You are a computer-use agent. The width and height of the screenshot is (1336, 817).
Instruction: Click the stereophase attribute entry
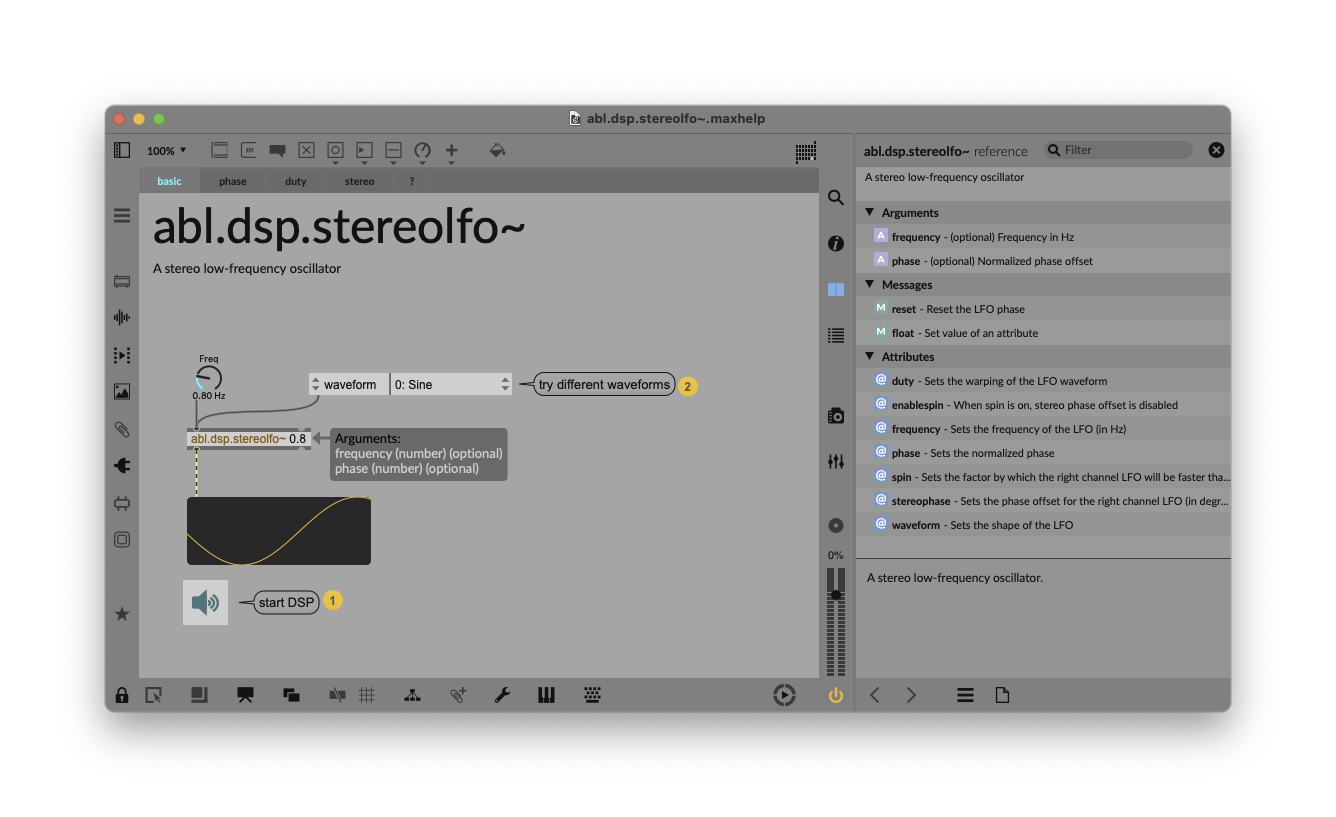tap(1045, 501)
